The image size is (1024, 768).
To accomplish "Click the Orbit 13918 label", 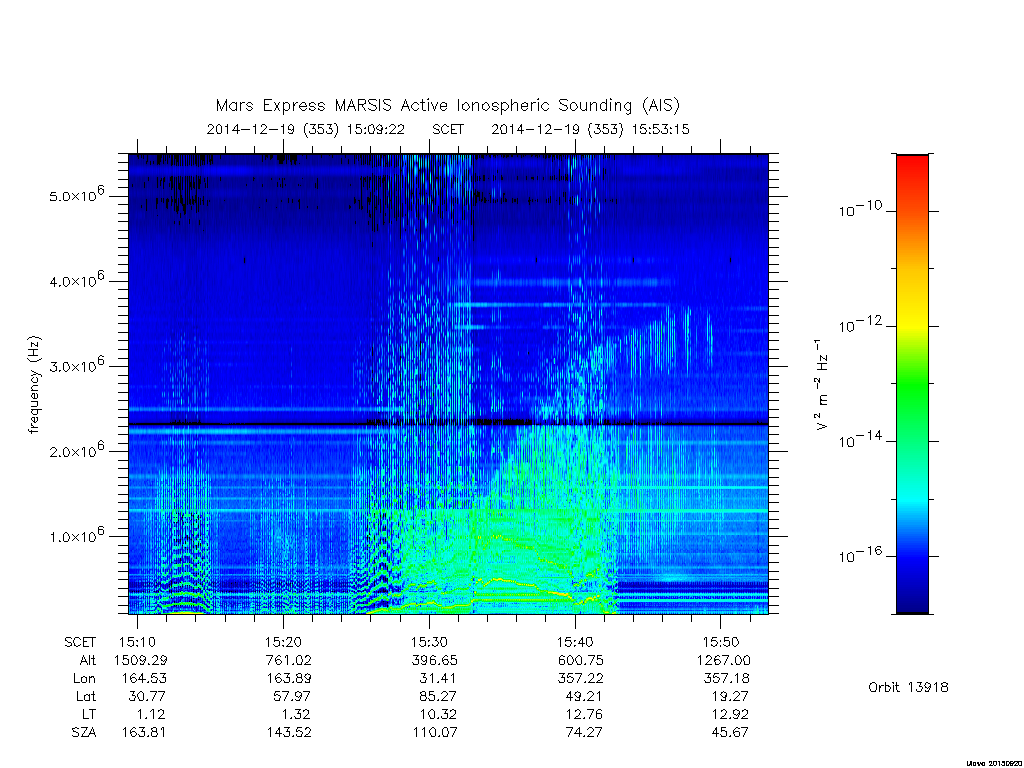I will pos(908,687).
